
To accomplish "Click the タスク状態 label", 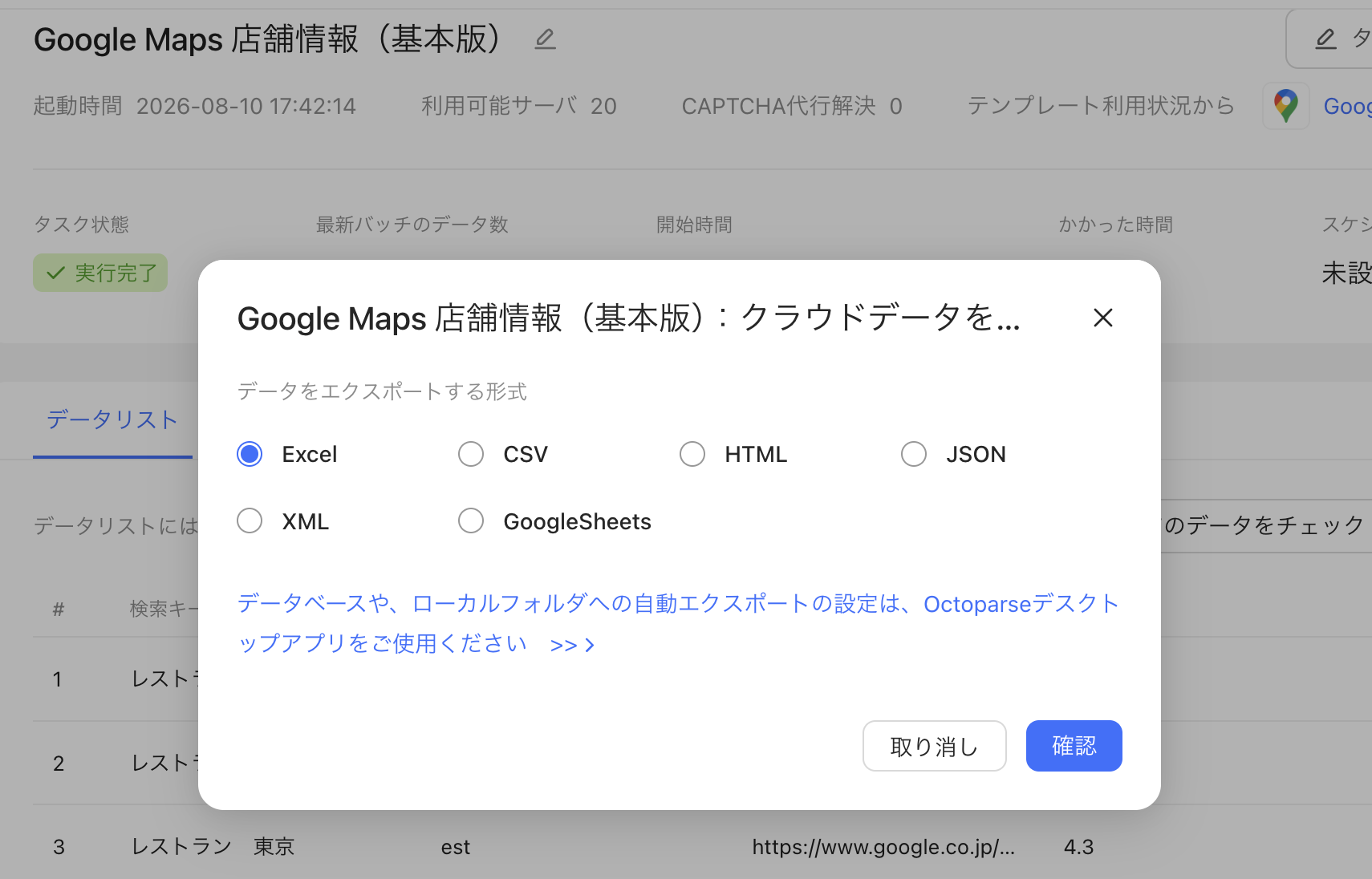I will pyautogui.click(x=82, y=225).
